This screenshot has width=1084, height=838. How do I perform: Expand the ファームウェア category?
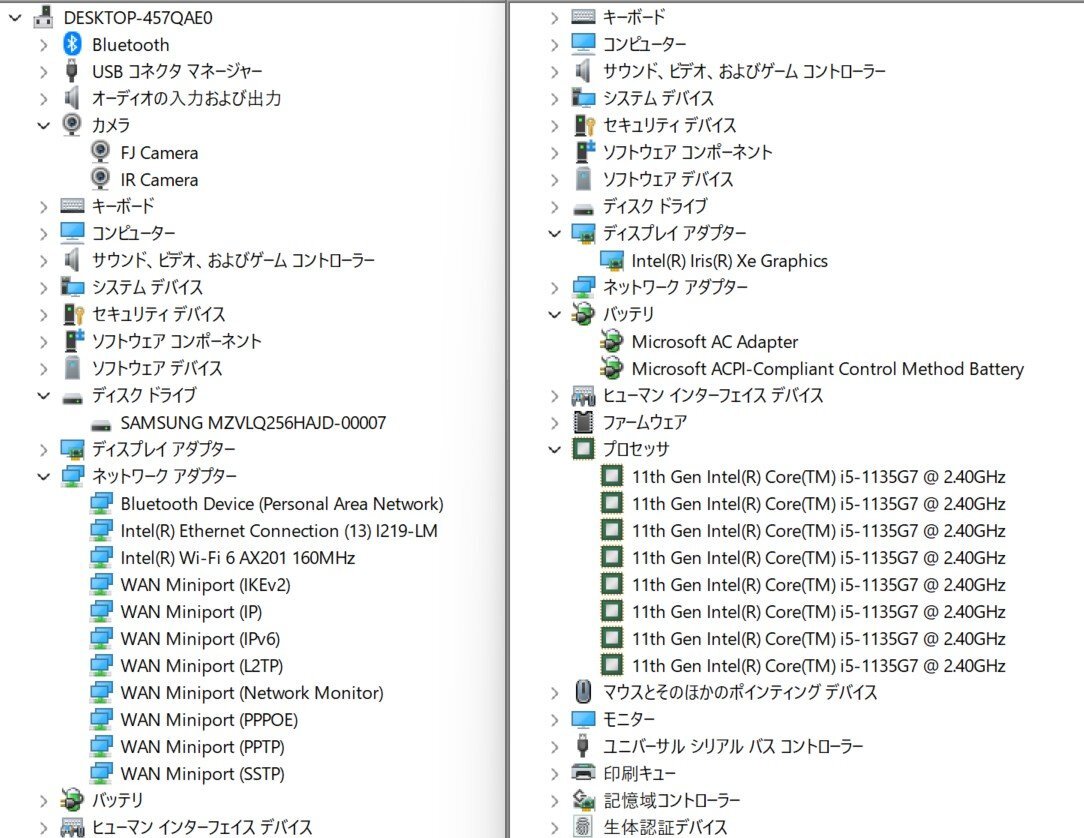[x=554, y=422]
